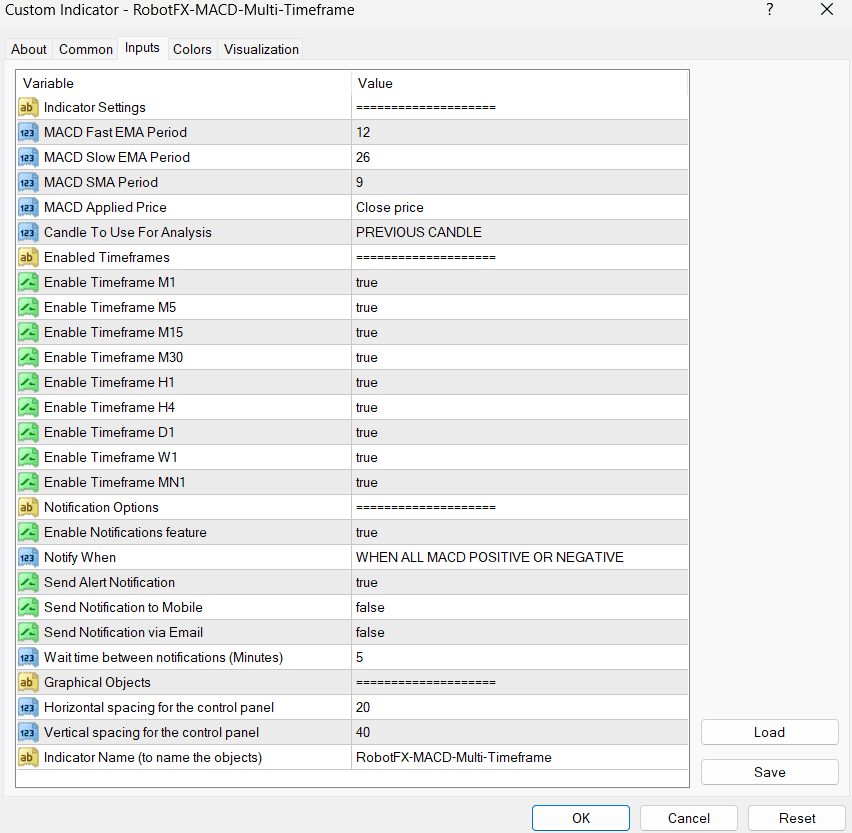Edit the MACD Slow EMA Period value 26

(519, 157)
